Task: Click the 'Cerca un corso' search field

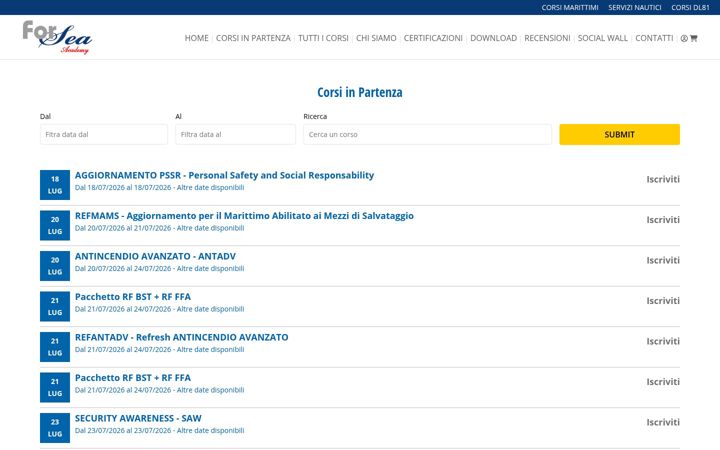Action: 427,135
